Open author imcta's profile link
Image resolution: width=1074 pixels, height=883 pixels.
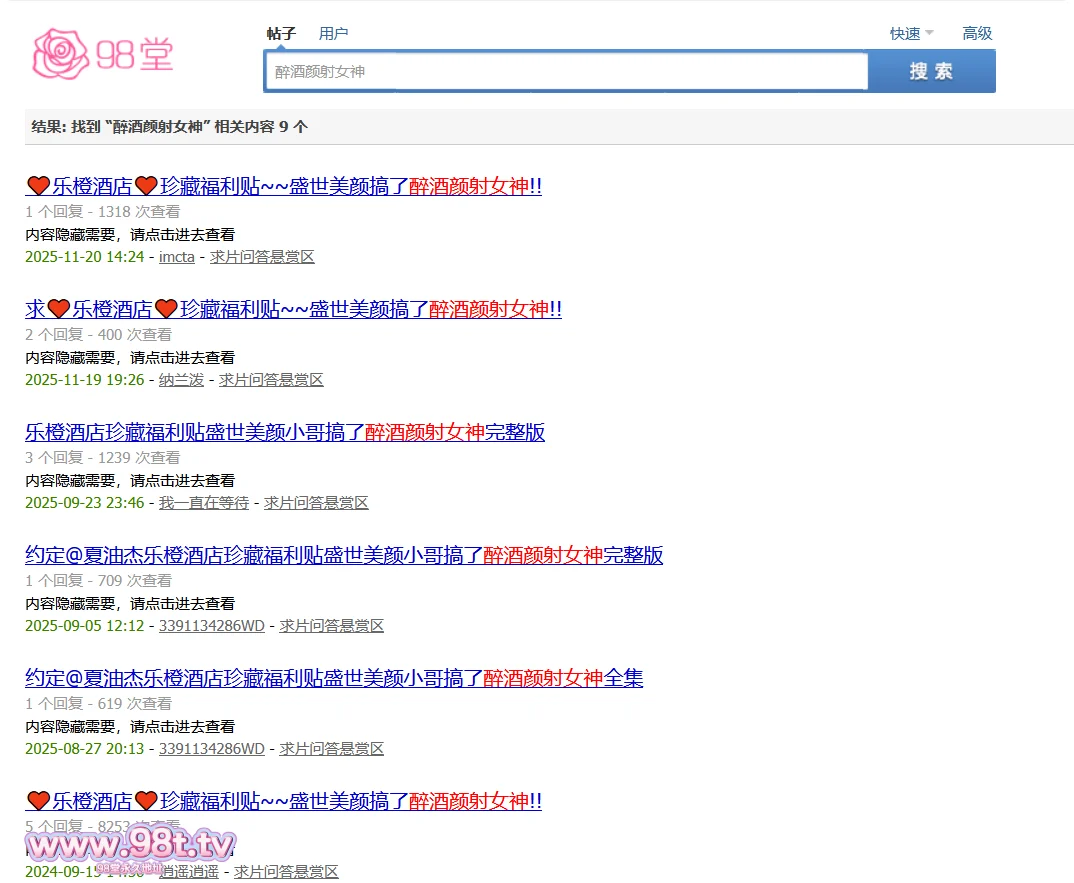[177, 257]
